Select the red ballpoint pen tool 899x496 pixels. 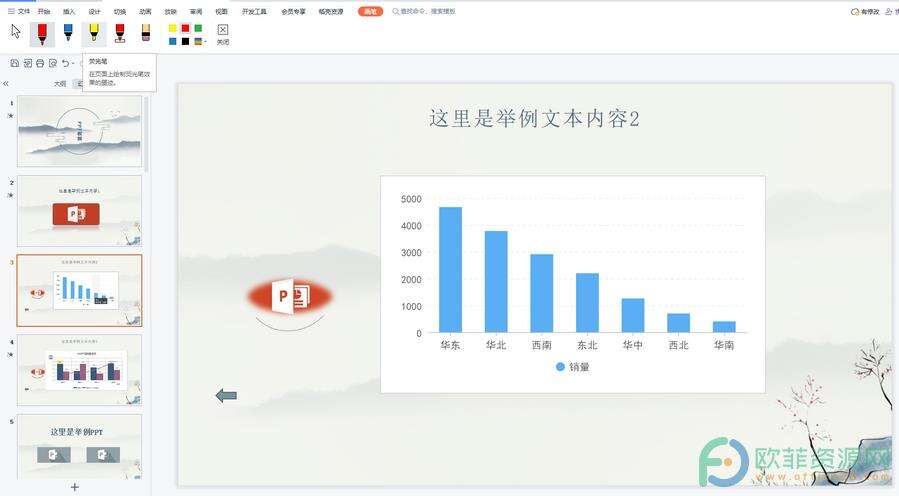tap(42, 34)
